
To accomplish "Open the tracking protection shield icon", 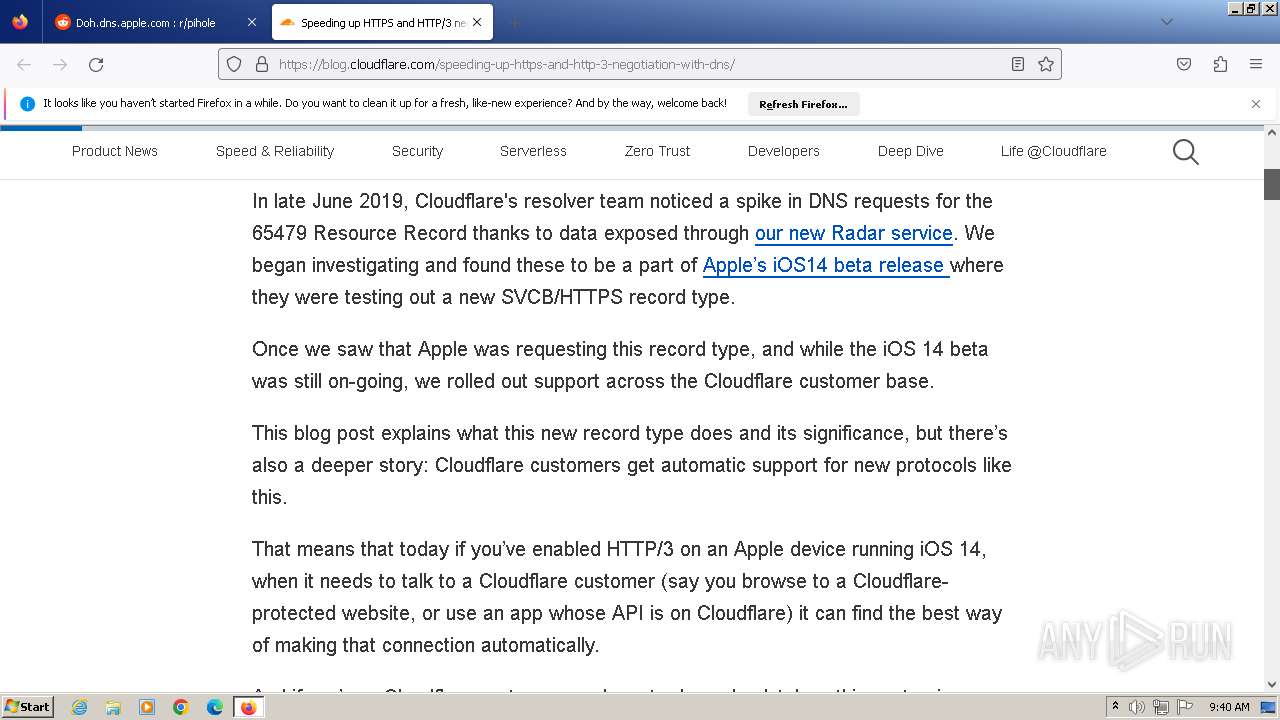I will pyautogui.click(x=234, y=64).
